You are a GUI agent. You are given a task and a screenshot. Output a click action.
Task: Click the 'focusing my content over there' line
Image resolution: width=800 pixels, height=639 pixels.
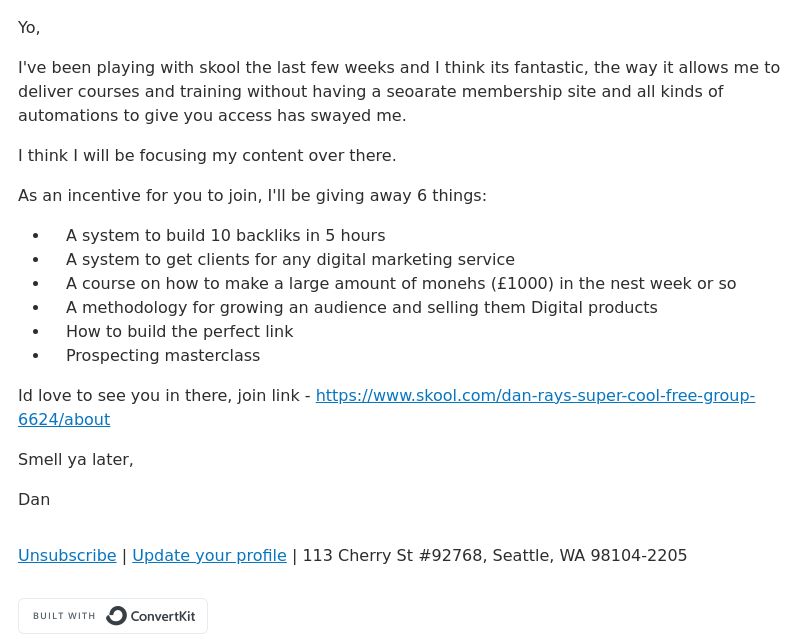[x=207, y=155]
